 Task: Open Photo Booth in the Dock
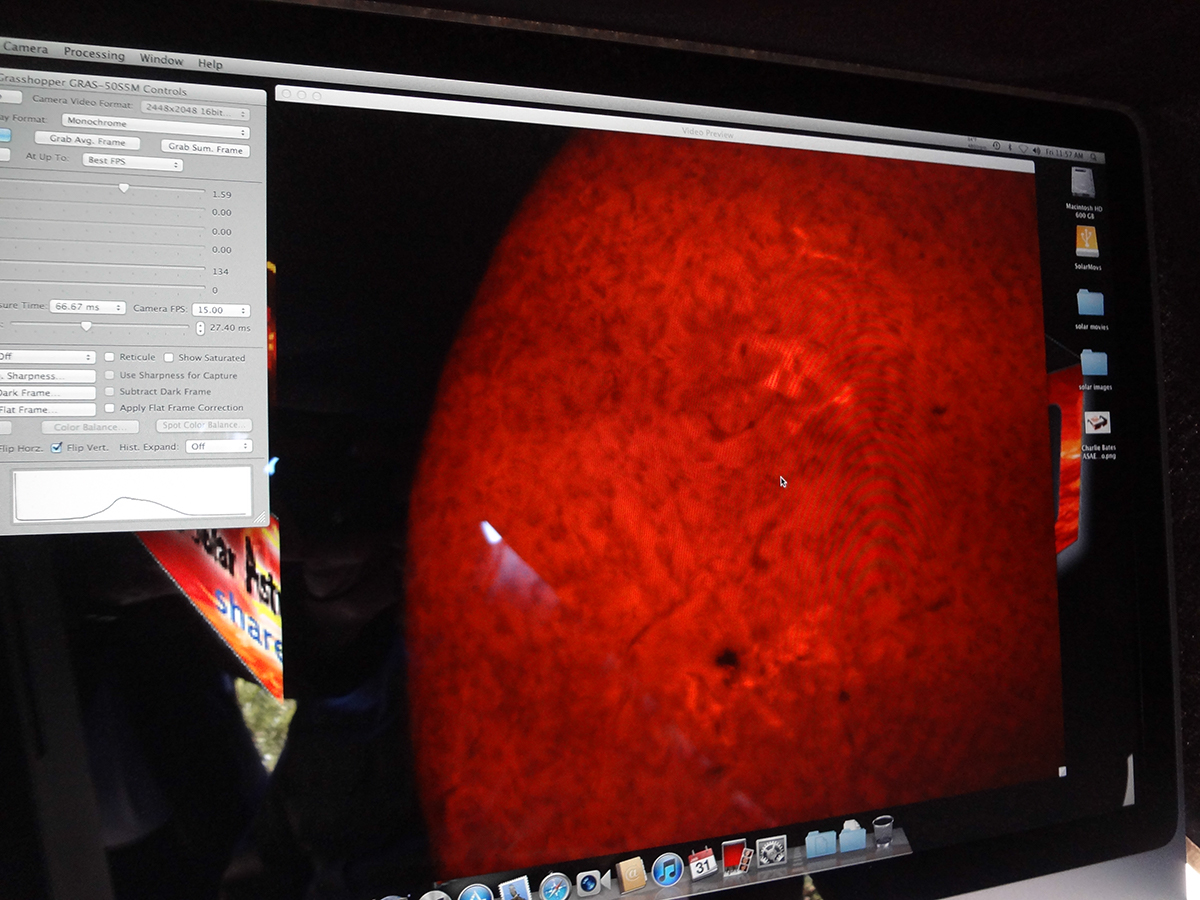point(736,857)
